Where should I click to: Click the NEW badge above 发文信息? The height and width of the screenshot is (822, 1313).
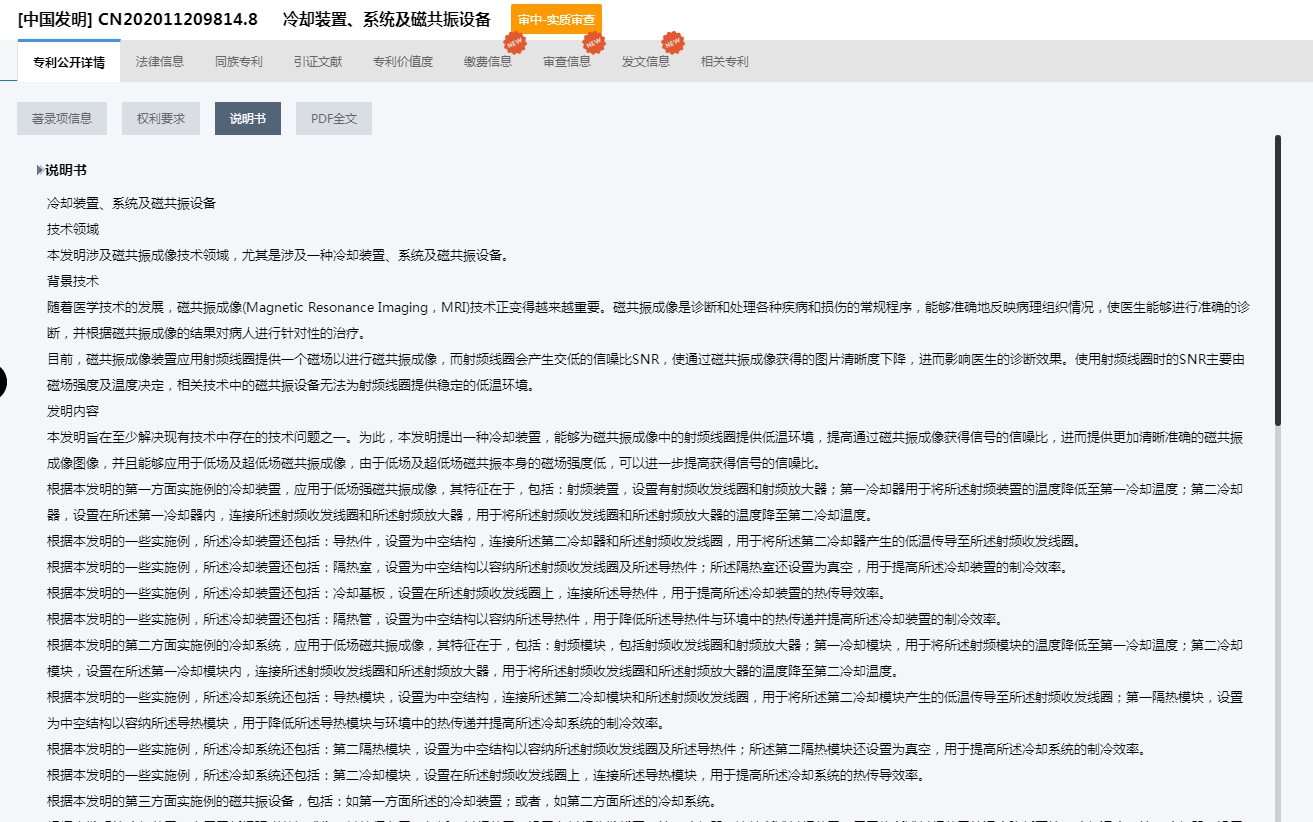pos(672,44)
